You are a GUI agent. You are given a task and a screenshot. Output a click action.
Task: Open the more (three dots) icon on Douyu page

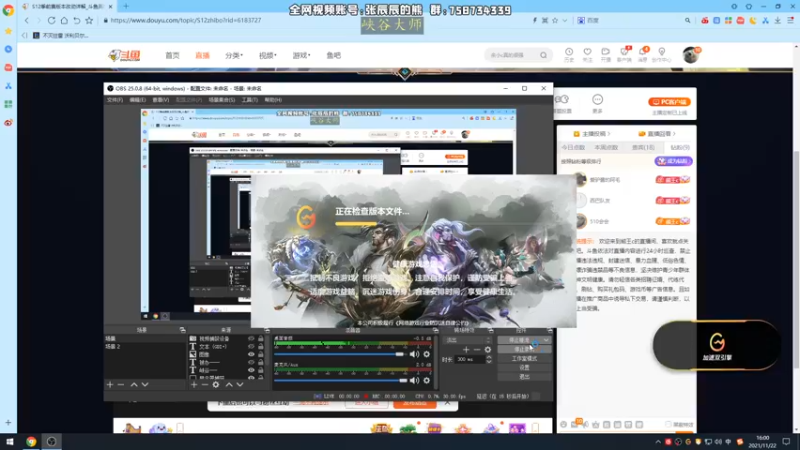tap(597, 99)
